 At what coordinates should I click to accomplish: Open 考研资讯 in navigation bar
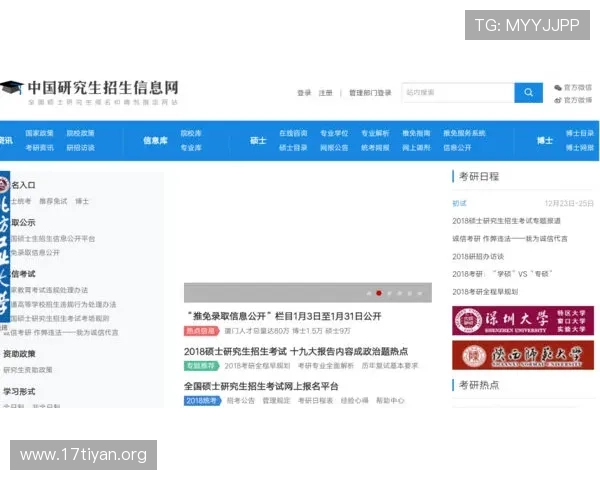(x=39, y=148)
